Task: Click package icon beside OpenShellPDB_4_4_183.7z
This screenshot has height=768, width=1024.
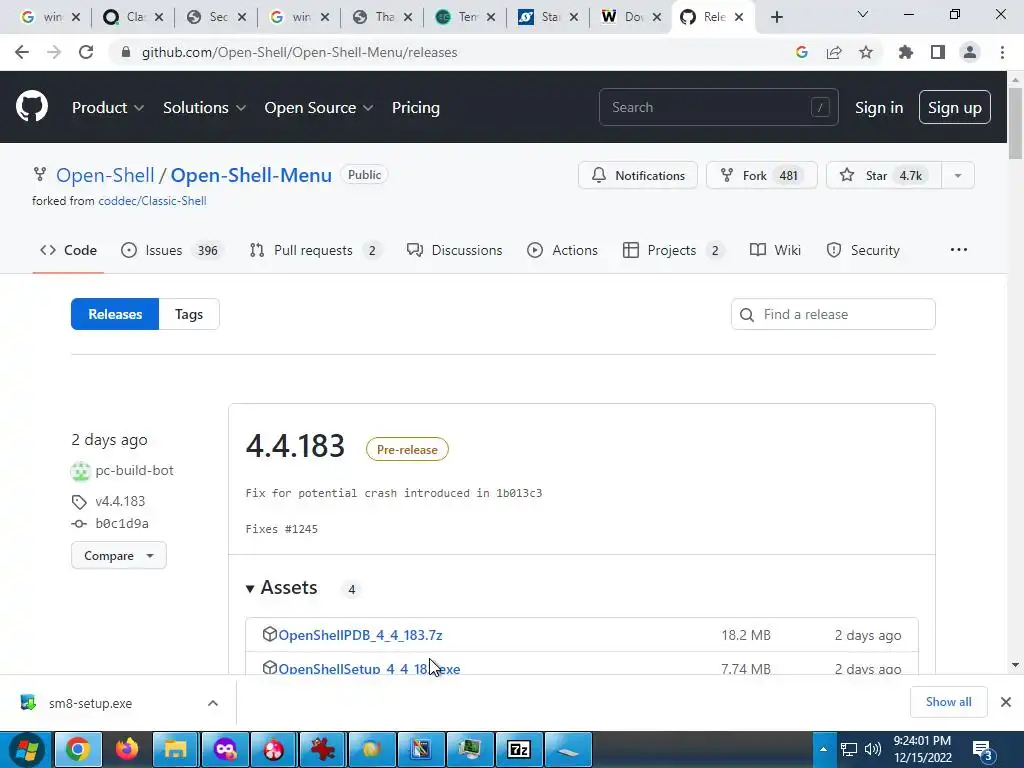Action: [x=269, y=634]
